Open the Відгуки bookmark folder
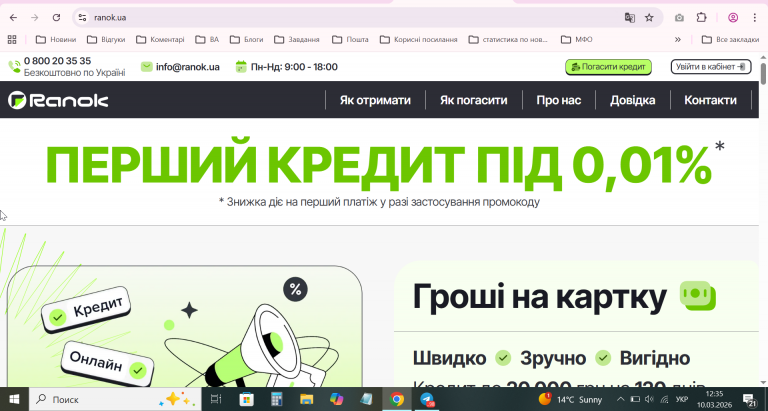768x411 pixels. pos(106,39)
